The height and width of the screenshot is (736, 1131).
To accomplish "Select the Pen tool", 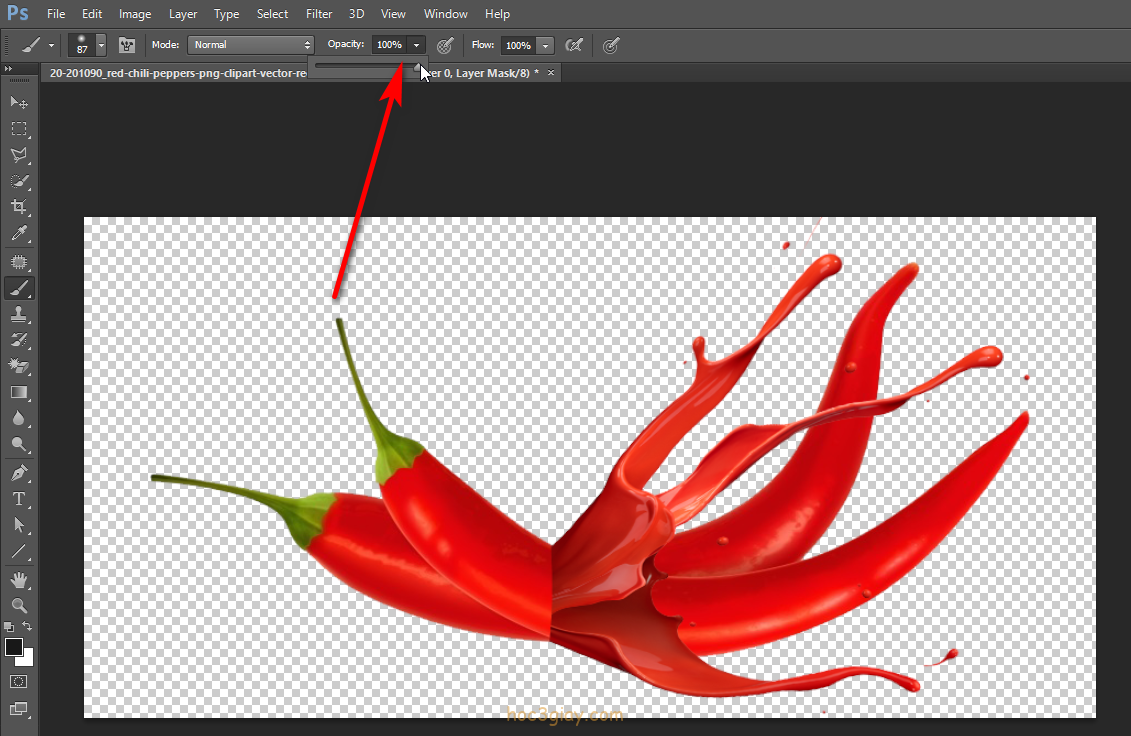I will click(19, 472).
